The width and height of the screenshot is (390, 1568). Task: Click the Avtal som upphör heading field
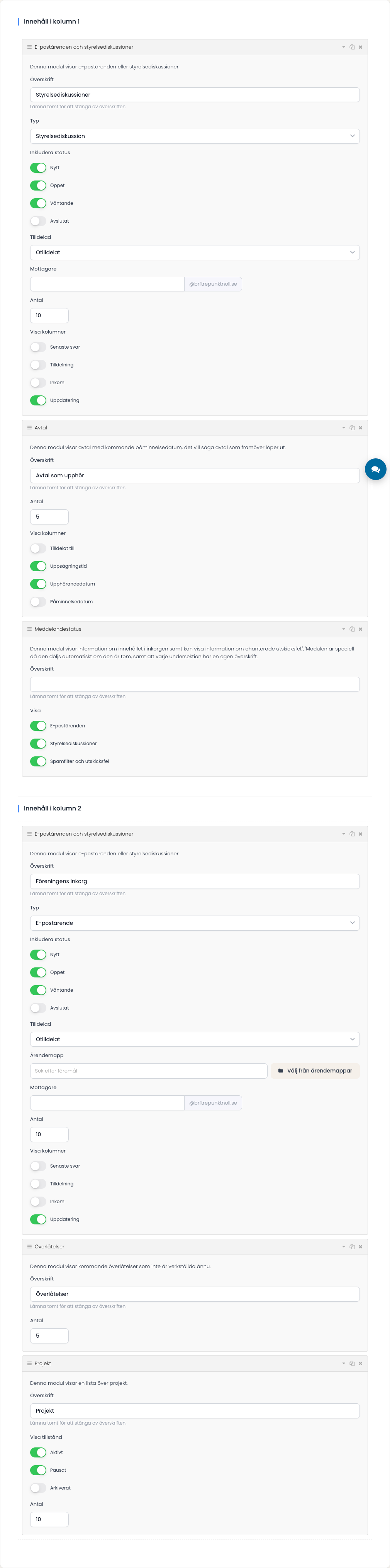[195, 475]
